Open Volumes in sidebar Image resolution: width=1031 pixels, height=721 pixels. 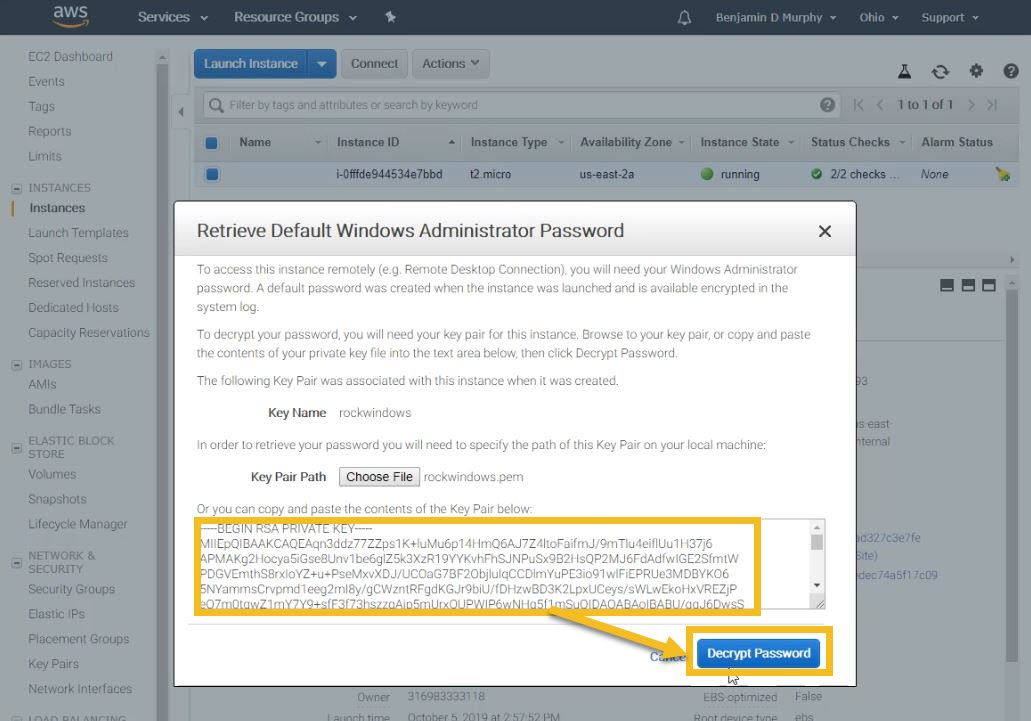[x=52, y=474]
